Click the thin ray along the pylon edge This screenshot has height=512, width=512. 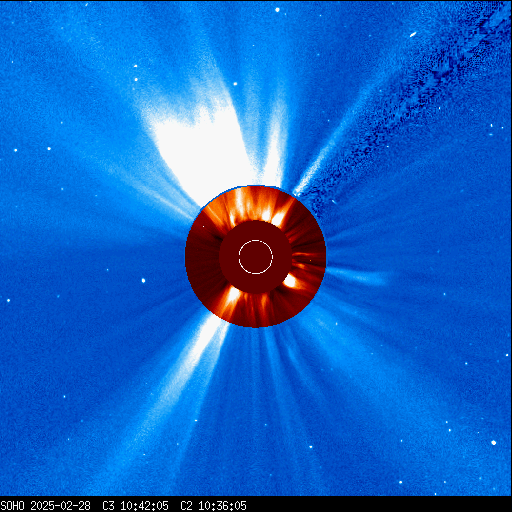pos(320,157)
